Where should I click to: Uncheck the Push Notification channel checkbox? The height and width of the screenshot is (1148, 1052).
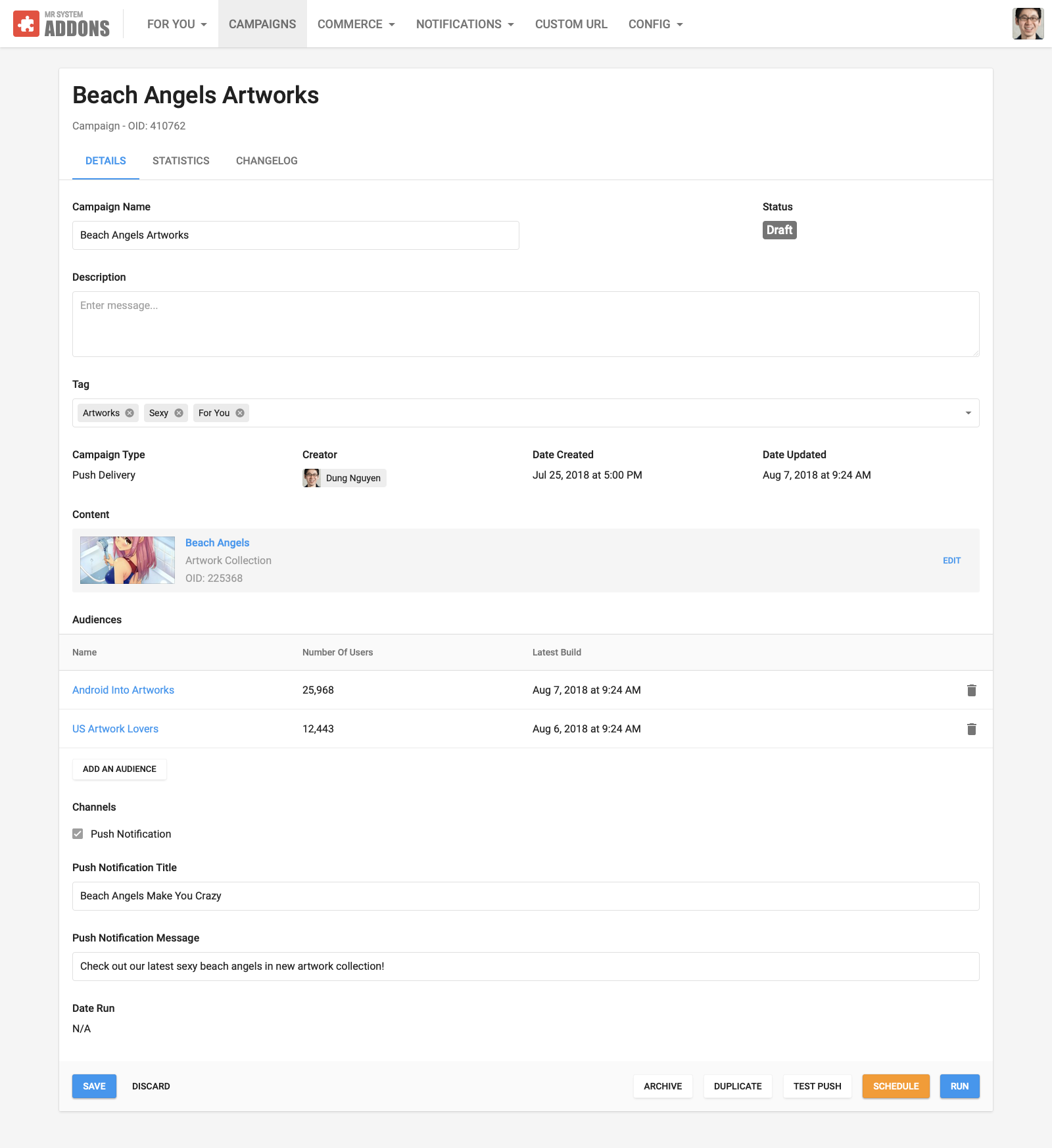pos(78,834)
